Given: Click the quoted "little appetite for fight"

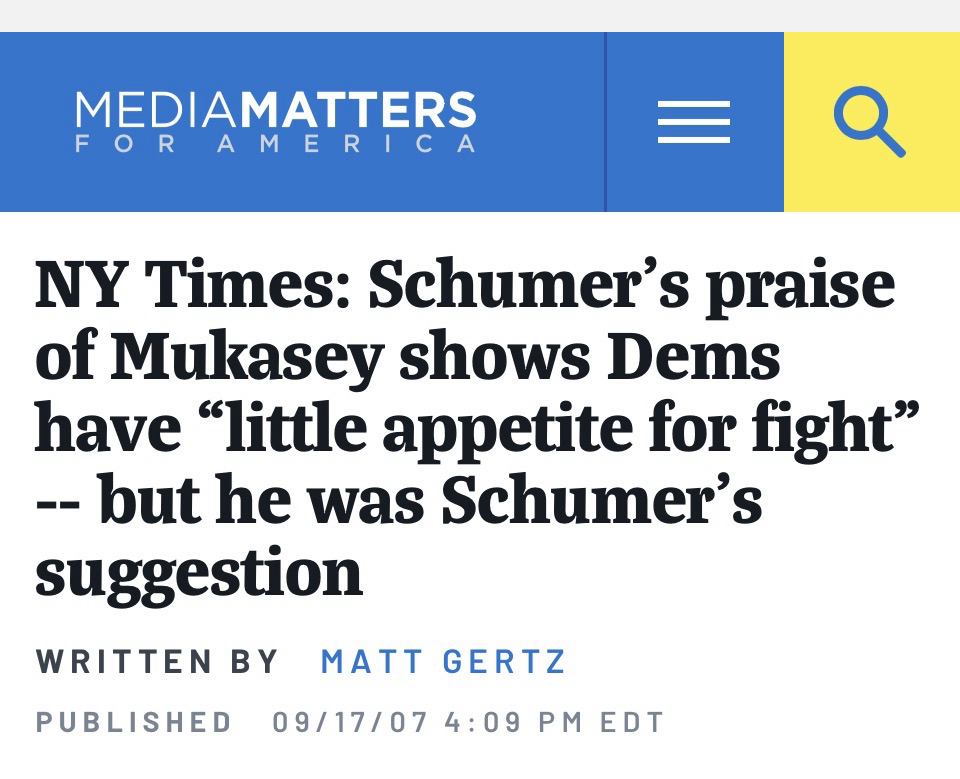Looking at the screenshot, I should 548,429.
